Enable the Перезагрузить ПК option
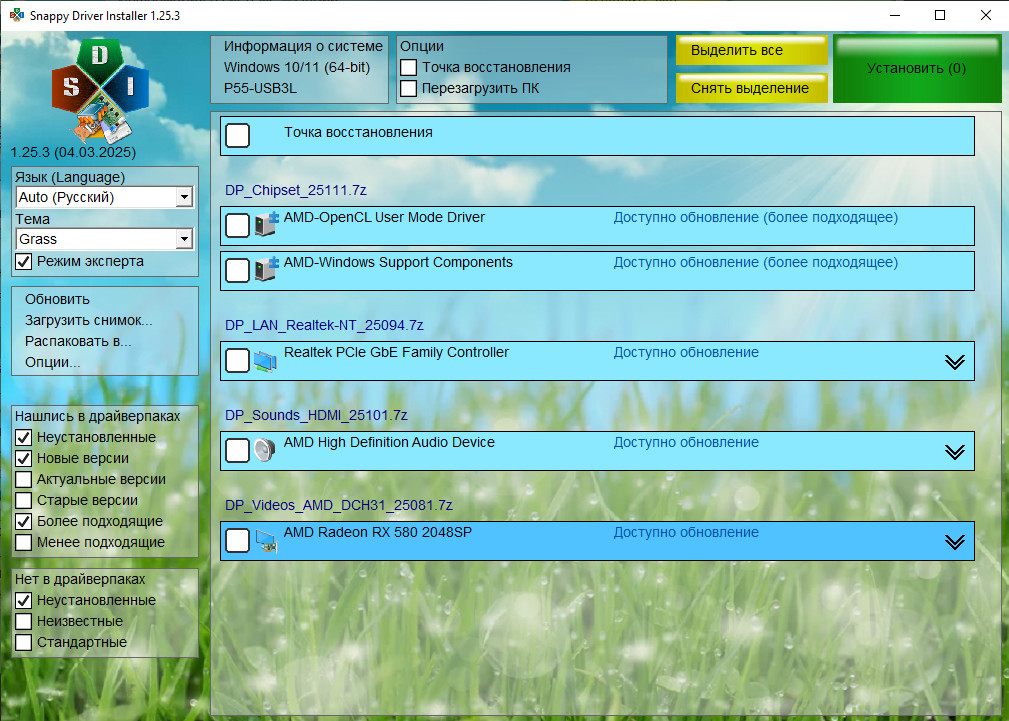This screenshot has height=721, width=1009. [409, 88]
